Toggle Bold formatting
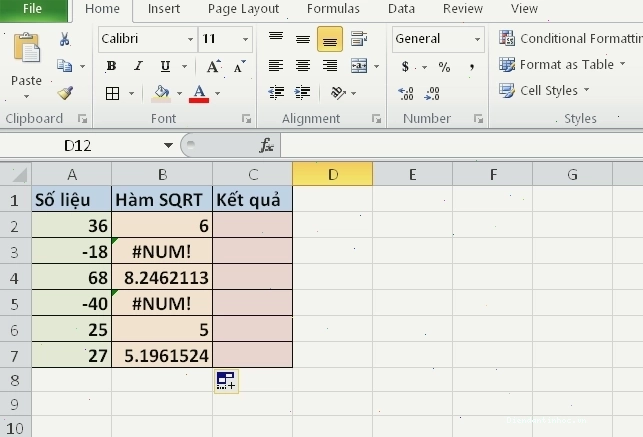The width and height of the screenshot is (643, 437). coord(111,66)
